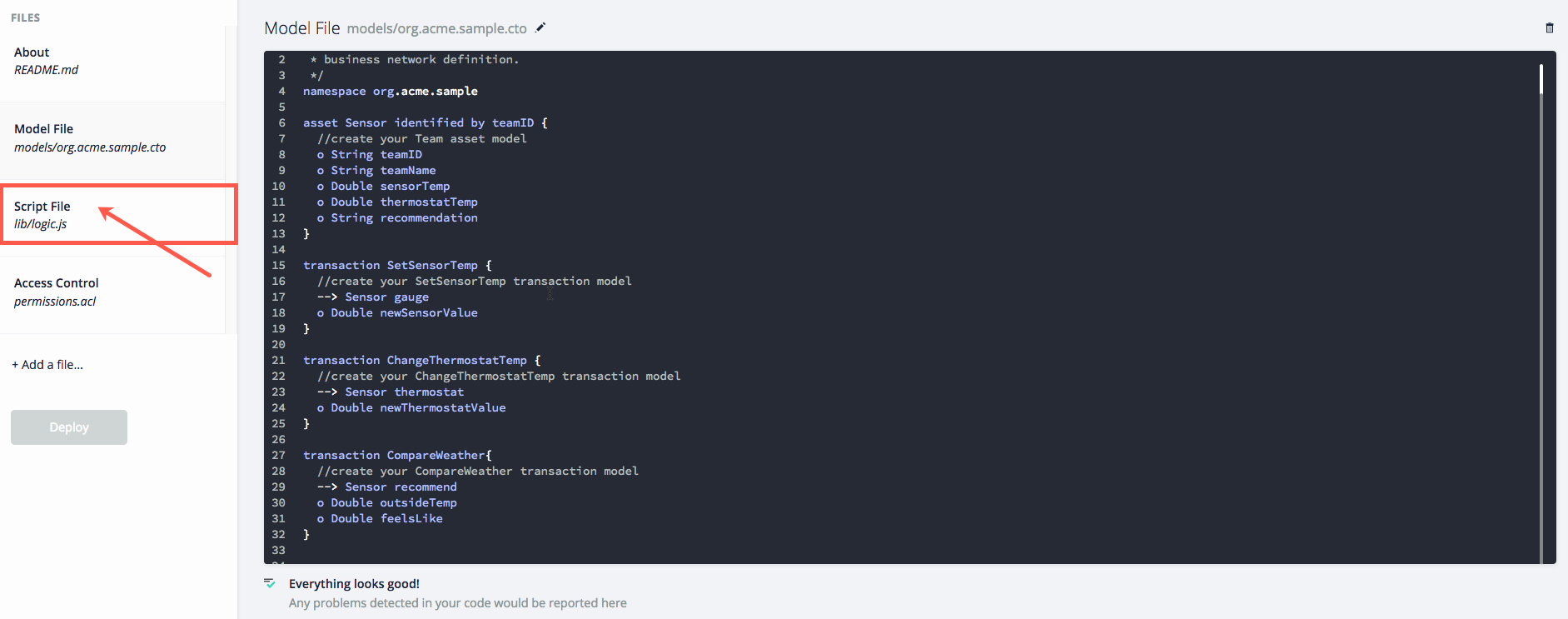
Task: Click the Everything looks good! message
Action: [354, 584]
